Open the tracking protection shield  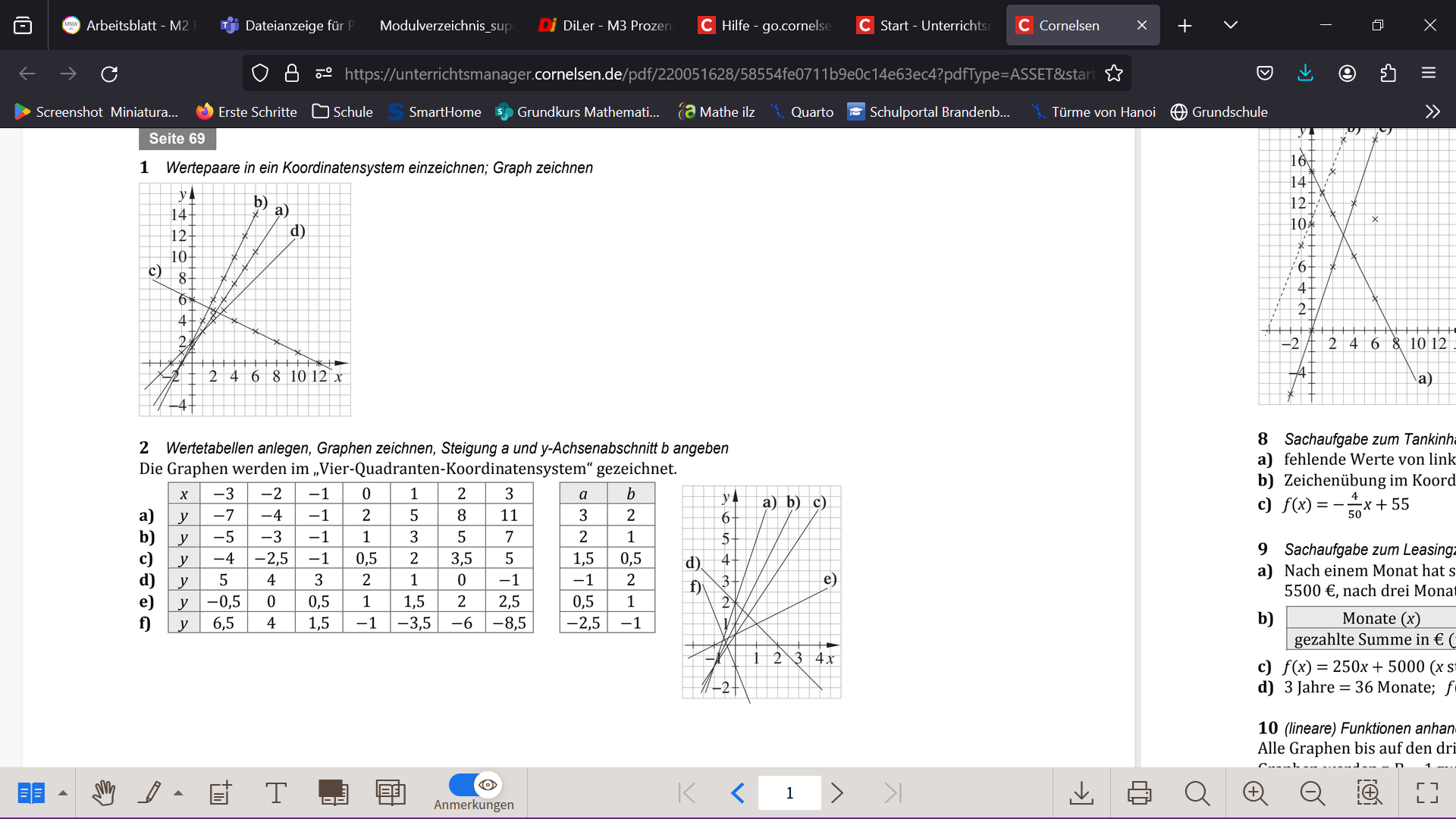click(260, 74)
